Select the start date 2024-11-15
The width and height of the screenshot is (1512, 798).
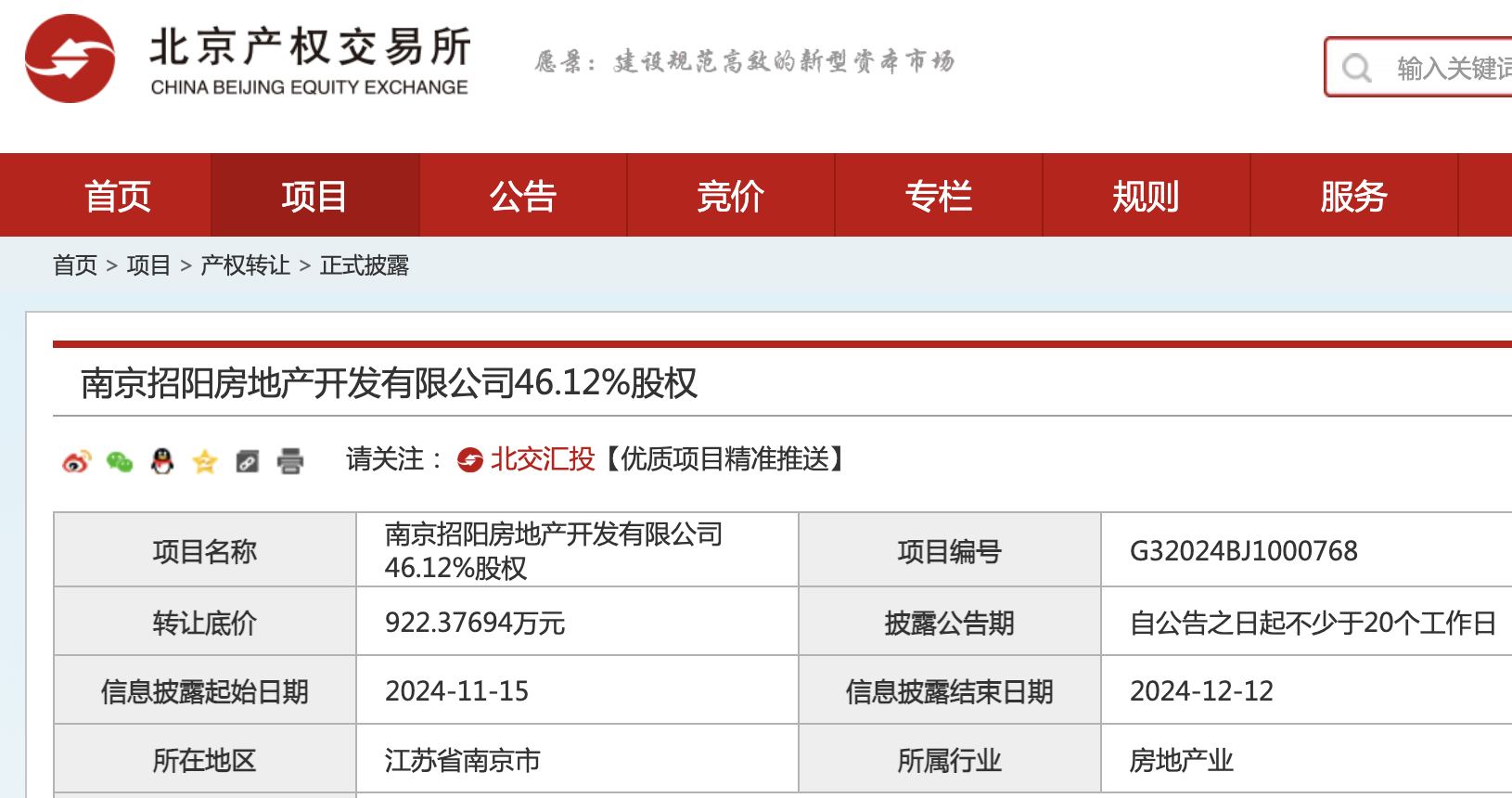pos(456,691)
